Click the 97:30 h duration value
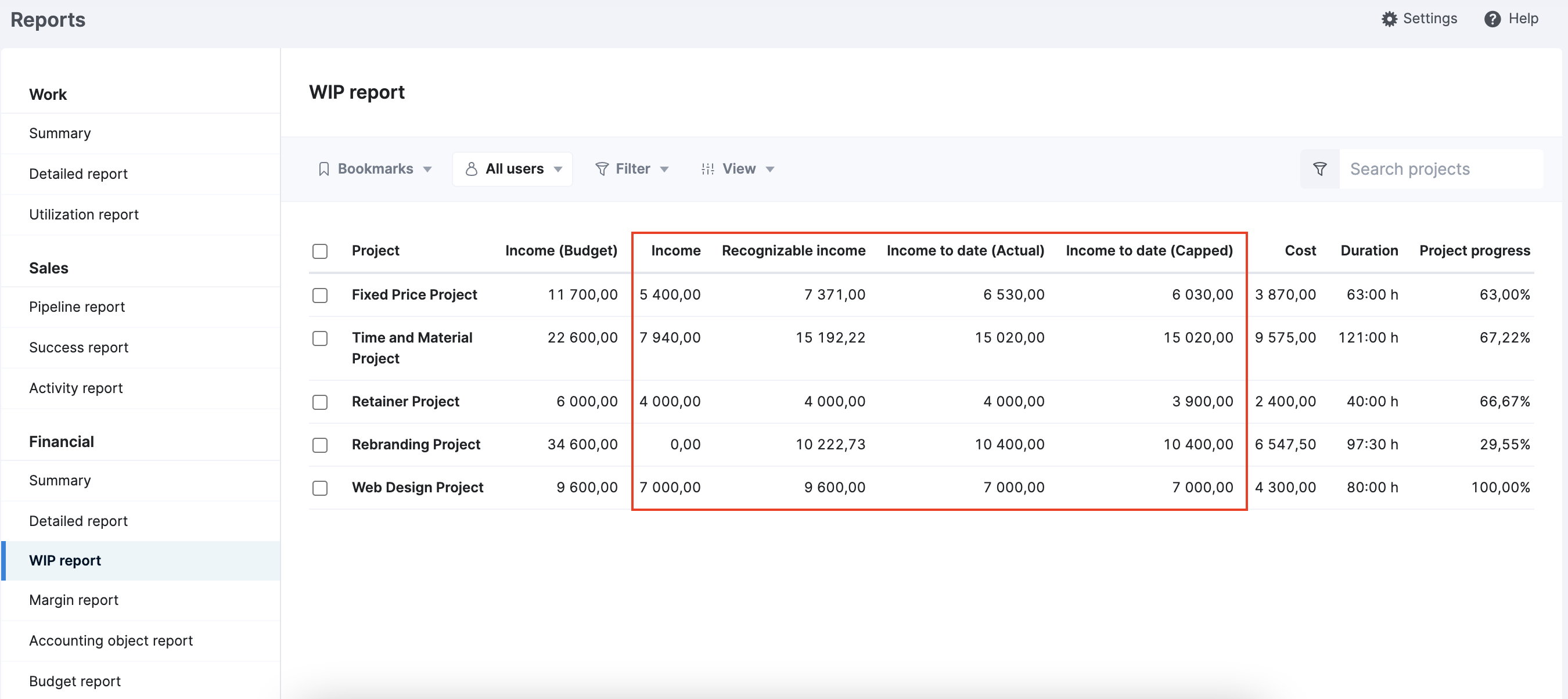The image size is (1568, 699). coord(1372,445)
